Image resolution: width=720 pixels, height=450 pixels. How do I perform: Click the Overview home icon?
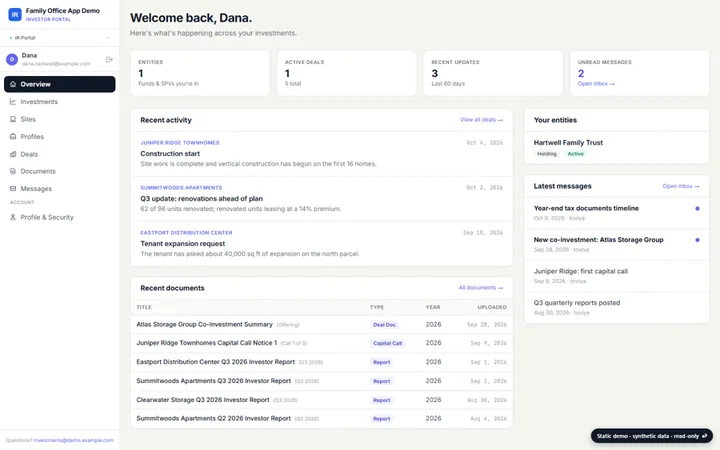[13, 84]
